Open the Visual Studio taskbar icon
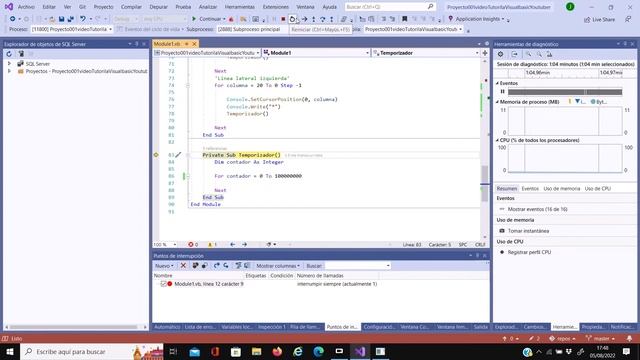 point(360,351)
